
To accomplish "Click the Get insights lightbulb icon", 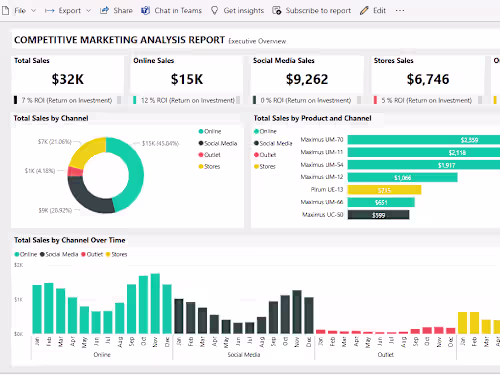I will click(x=215, y=11).
